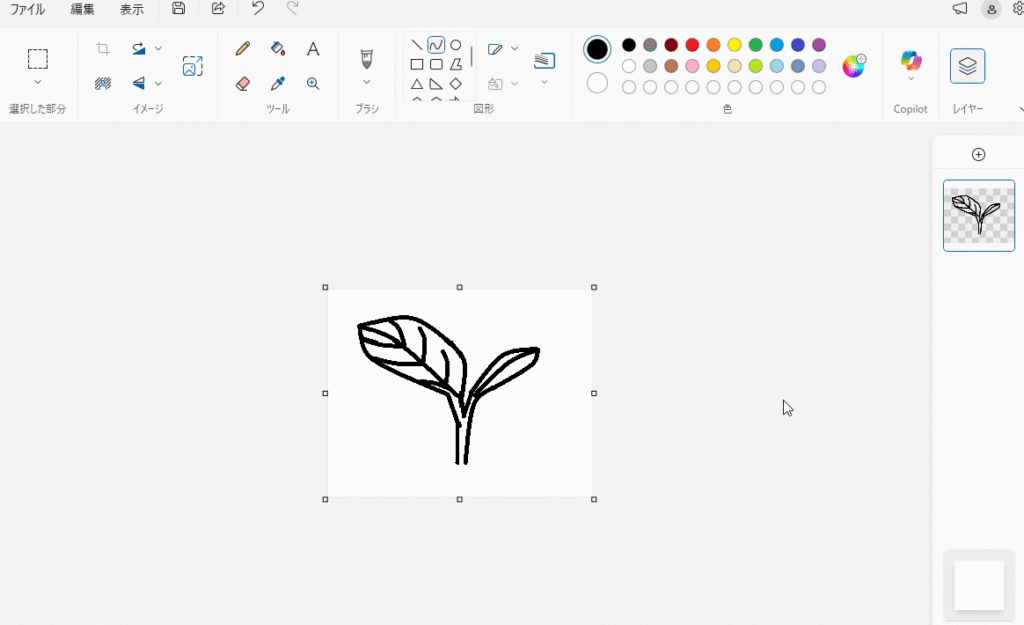The image size is (1024, 625).
Task: Select the Fill bucket tool
Action: coord(278,48)
